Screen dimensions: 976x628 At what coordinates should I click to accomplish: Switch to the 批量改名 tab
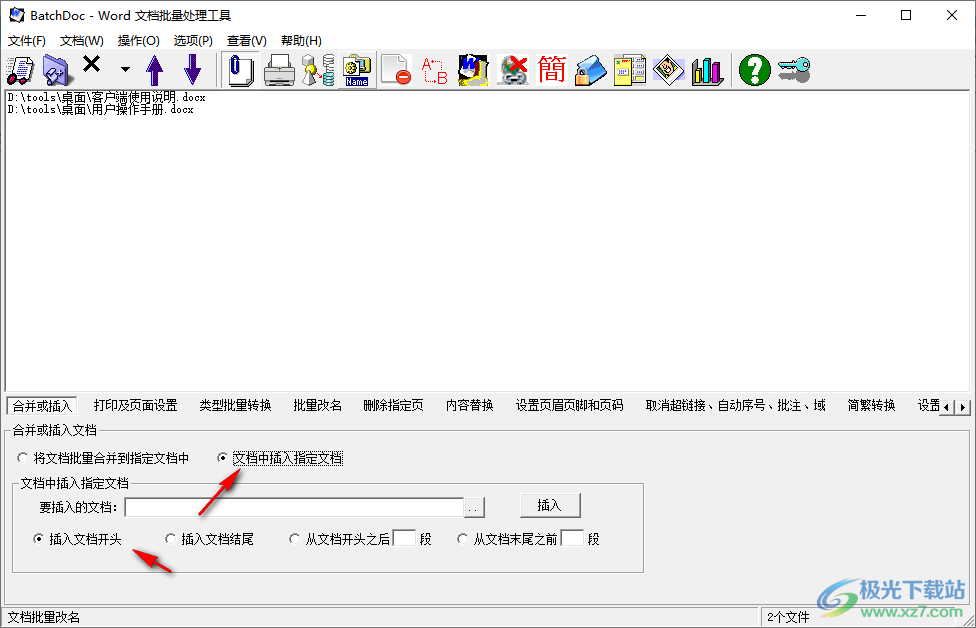point(317,406)
